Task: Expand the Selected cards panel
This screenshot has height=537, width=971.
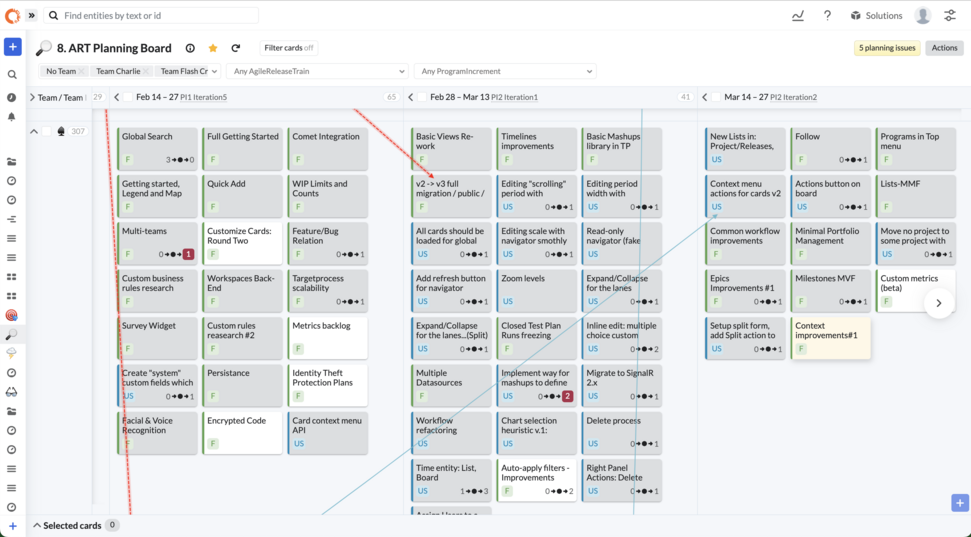Action: coord(37,525)
